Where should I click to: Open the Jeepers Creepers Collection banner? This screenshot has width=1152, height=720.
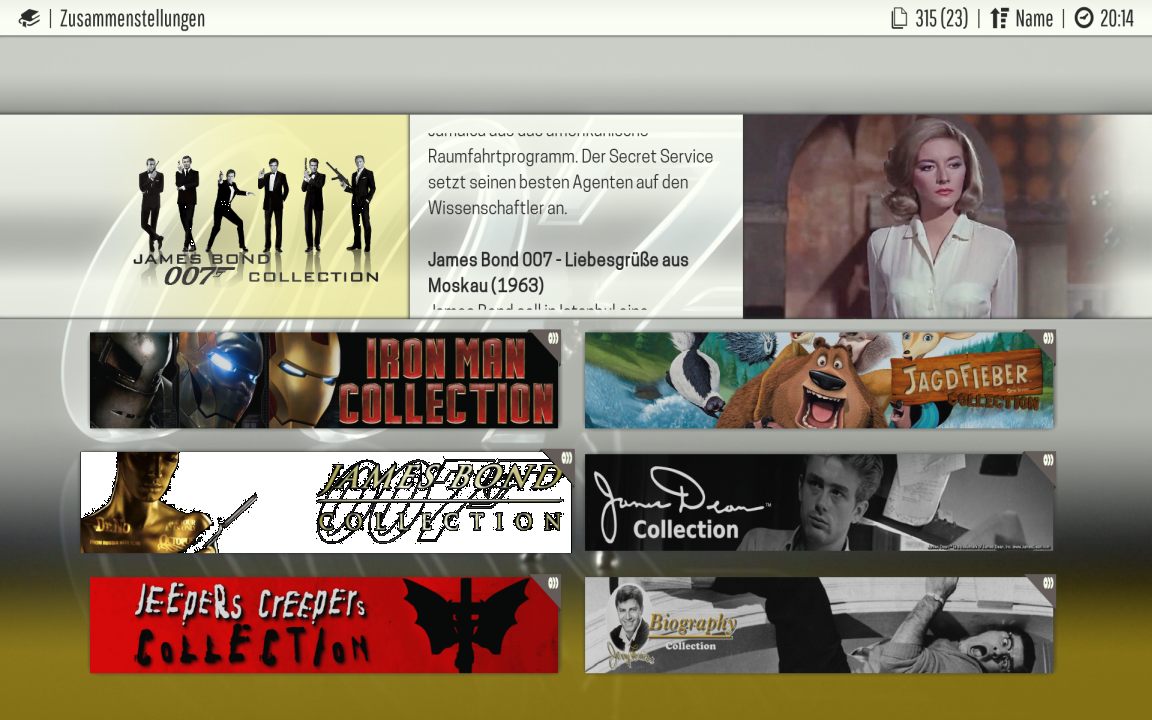[324, 625]
